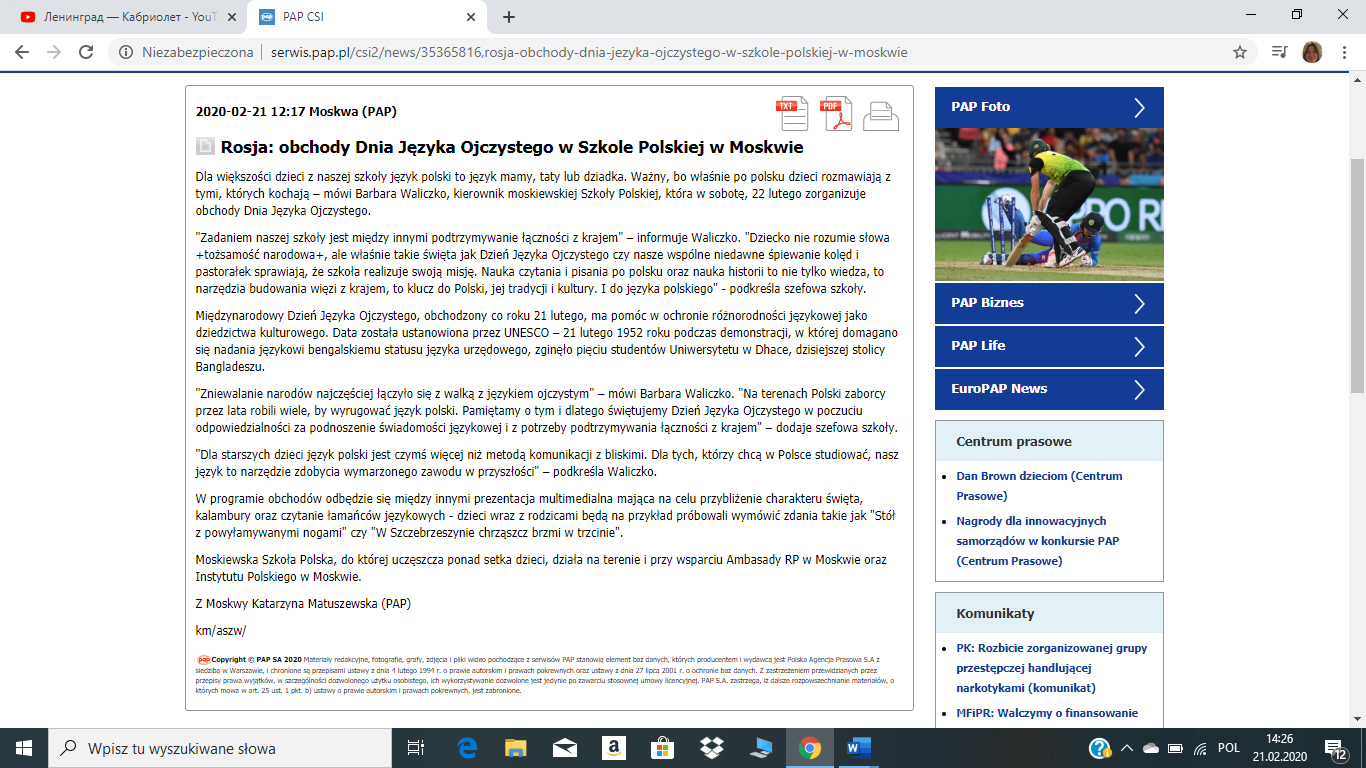Click the cricket photo thumbnail
The width and height of the screenshot is (1366, 768).
[x=1049, y=204]
